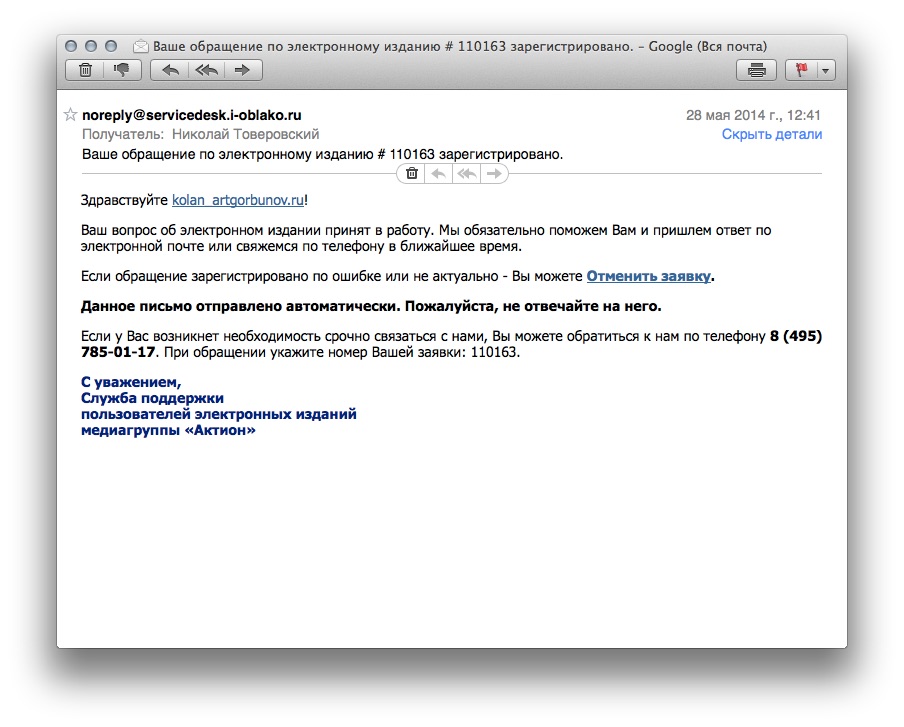Click Reply arrow in the top toolbar
This screenshot has height=727, width=904.
click(x=170, y=70)
